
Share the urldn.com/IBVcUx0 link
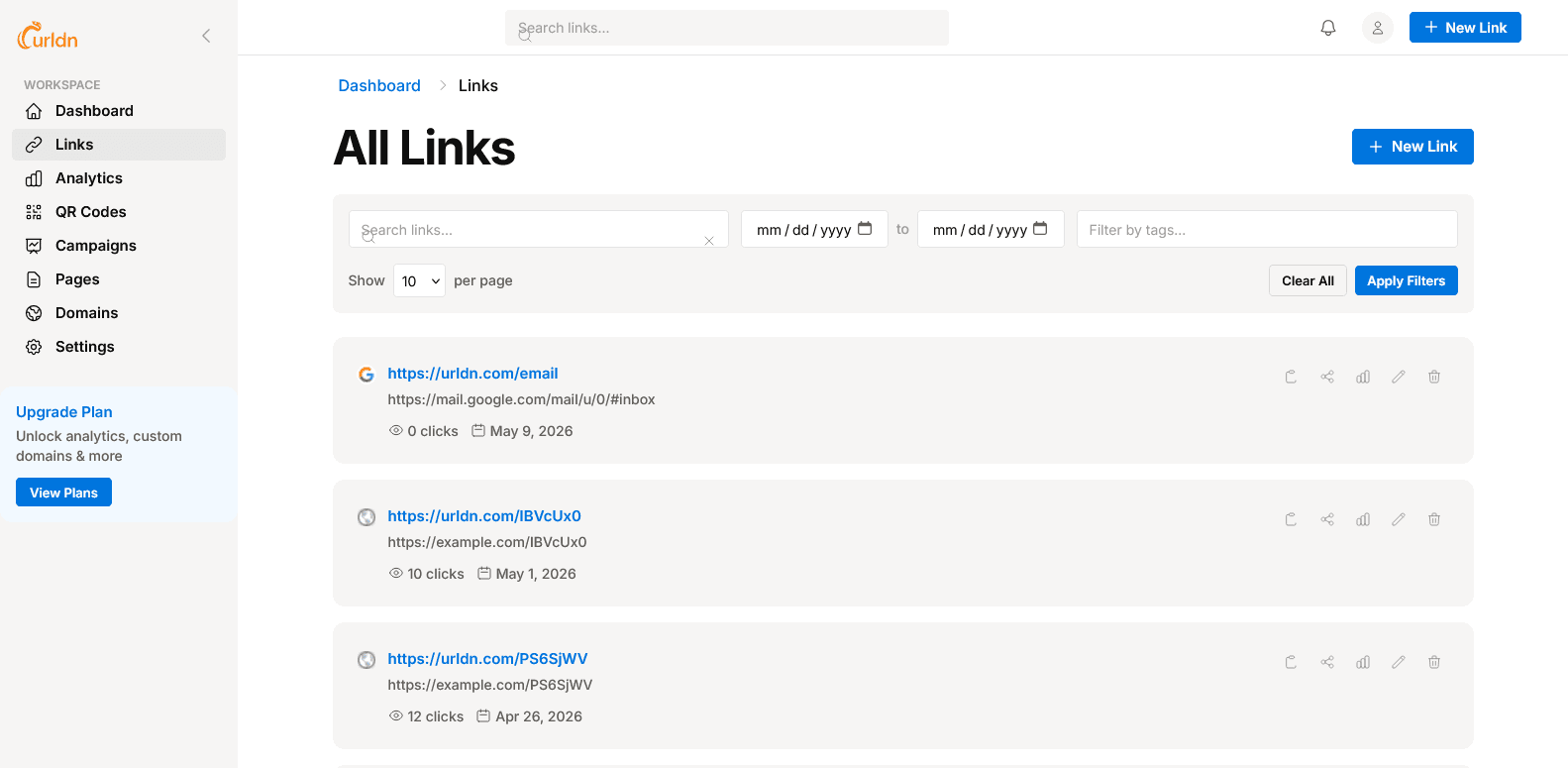click(x=1327, y=519)
